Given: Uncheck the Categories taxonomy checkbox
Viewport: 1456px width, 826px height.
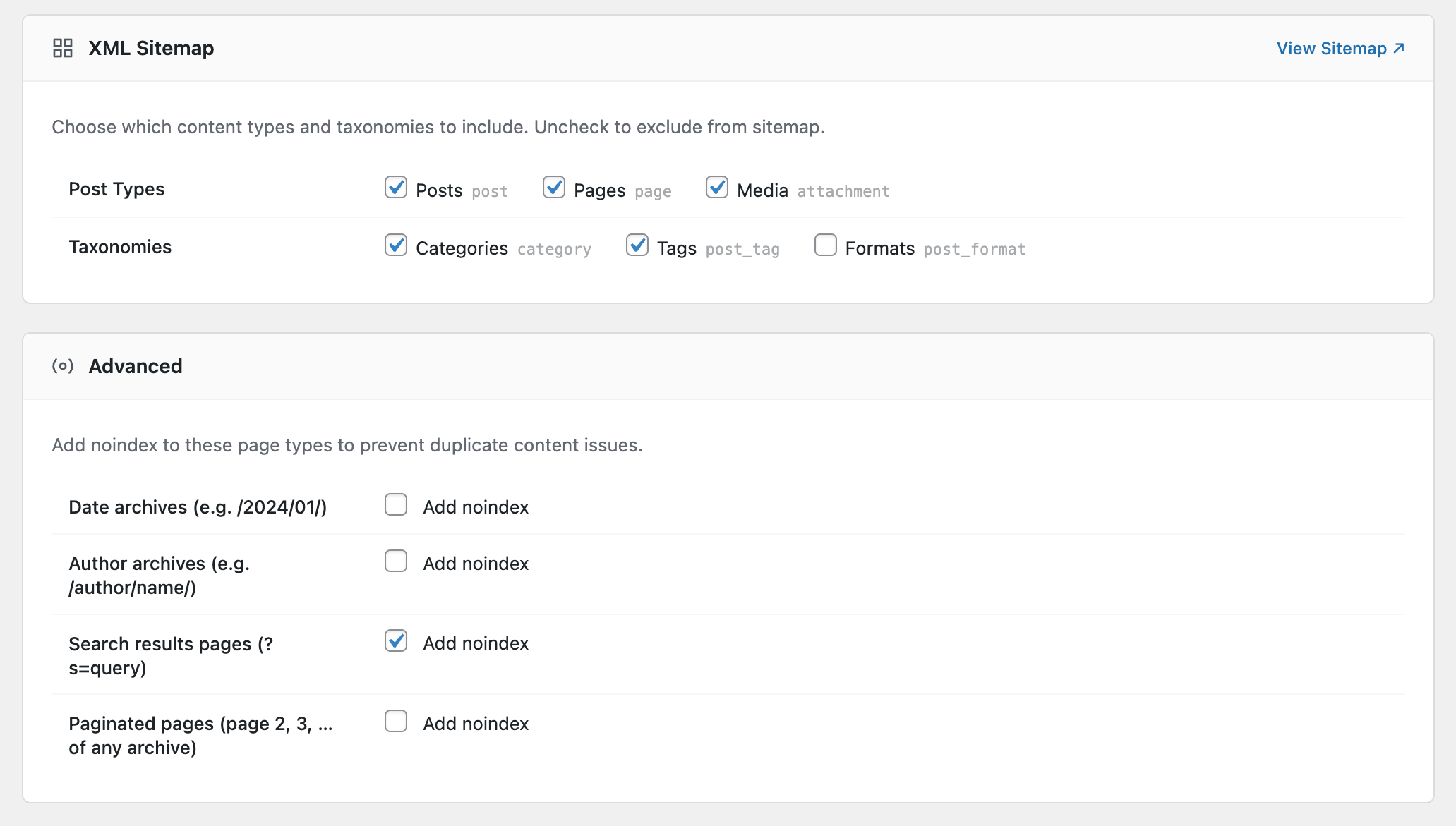Looking at the screenshot, I should pos(396,245).
